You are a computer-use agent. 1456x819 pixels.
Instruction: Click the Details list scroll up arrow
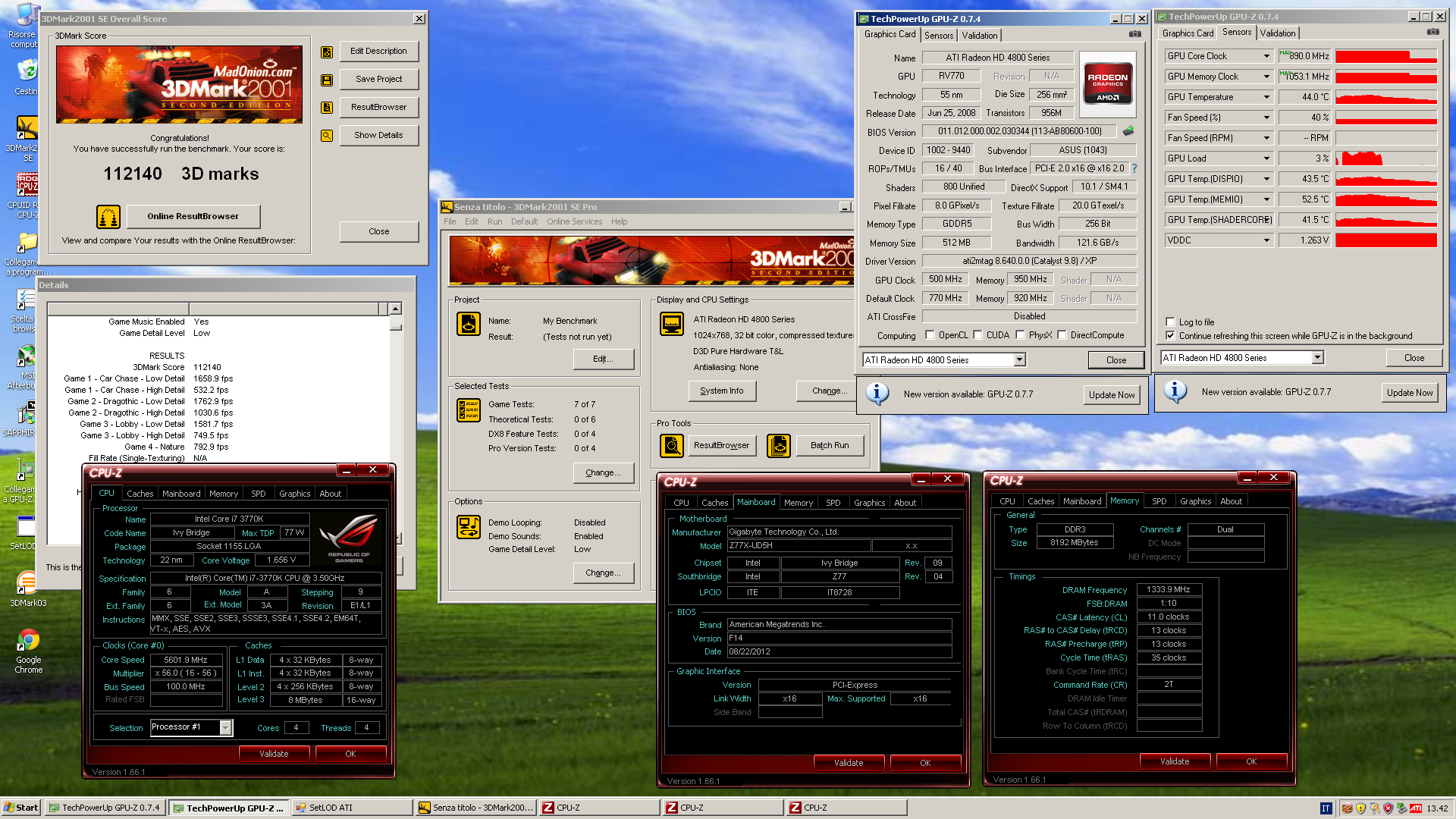[395, 309]
